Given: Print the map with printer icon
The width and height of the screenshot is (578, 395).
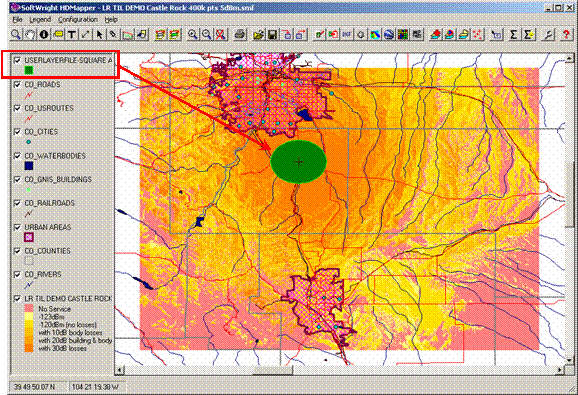Looking at the screenshot, I should point(240,35).
